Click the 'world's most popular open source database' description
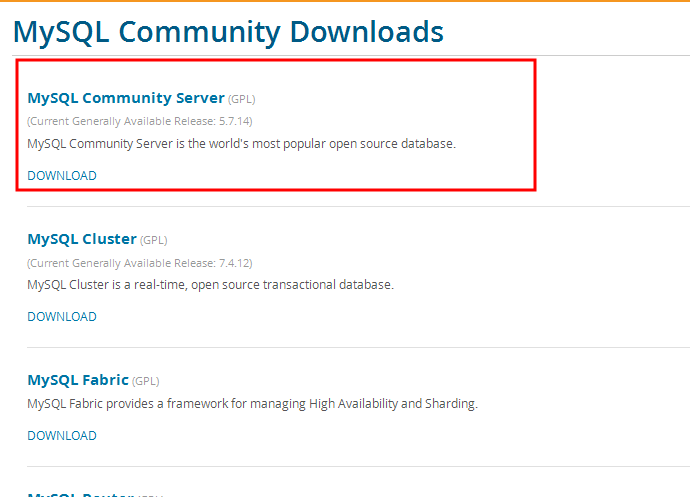Screen dimensions: 690x497 pyautogui.click(x=242, y=144)
